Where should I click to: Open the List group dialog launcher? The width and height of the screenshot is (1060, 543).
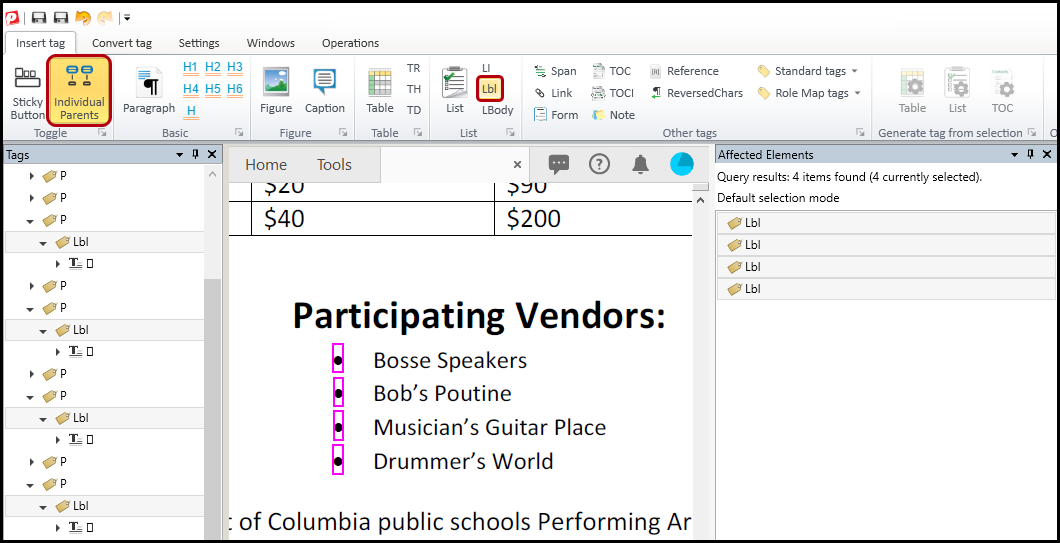[510, 133]
